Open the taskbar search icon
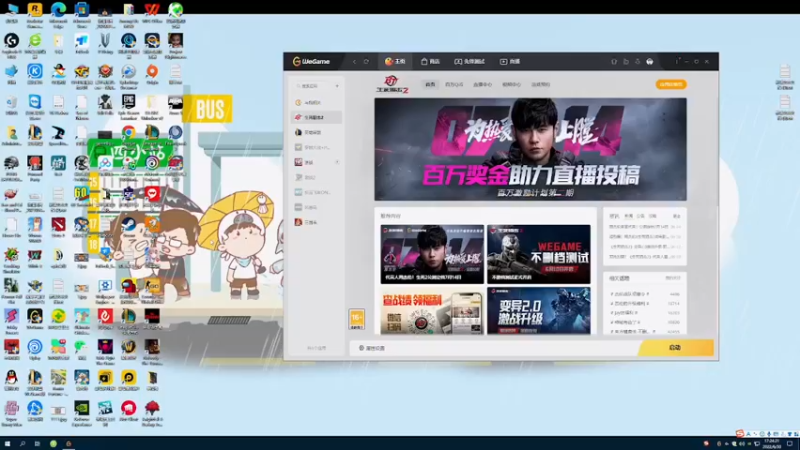800x450 pixels. [x=22, y=444]
